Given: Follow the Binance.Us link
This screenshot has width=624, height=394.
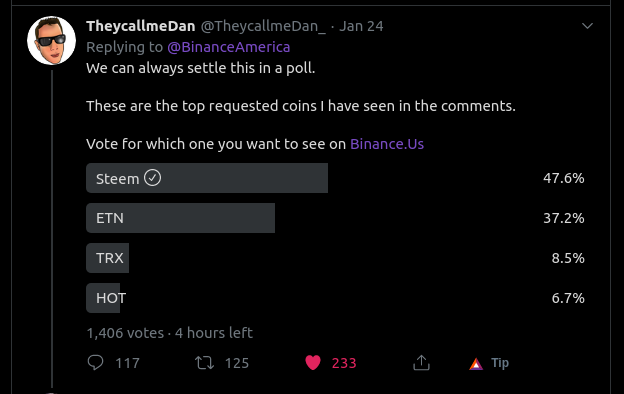Looking at the screenshot, I should pos(387,144).
